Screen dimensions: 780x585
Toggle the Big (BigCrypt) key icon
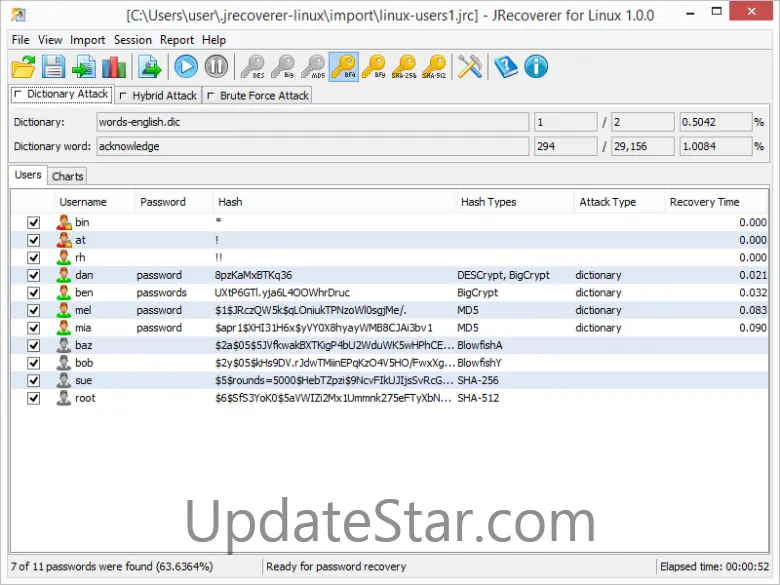283,67
